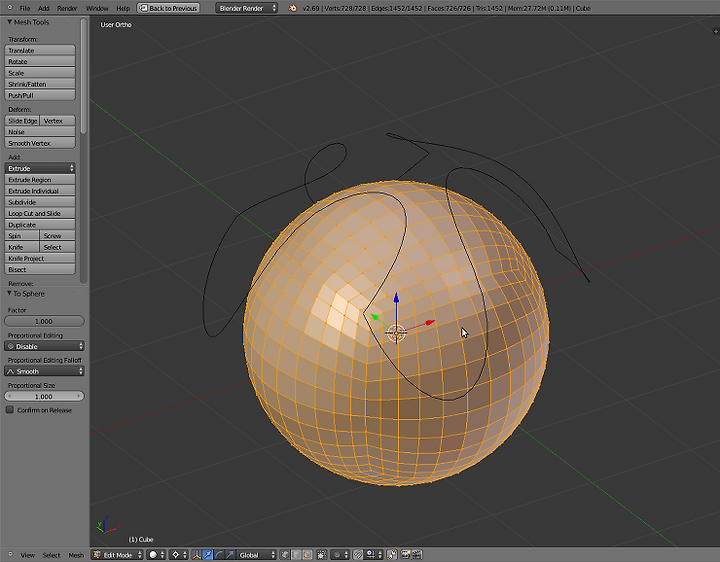This screenshot has height=562, width=720.
Task: Click the Knife button
Action: pos(22,247)
